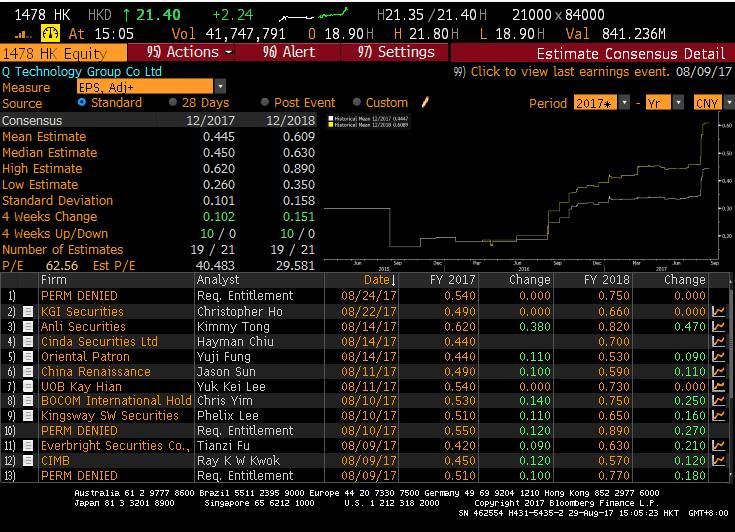Sort by the Date column header
The height and width of the screenshot is (532, 735).
pyautogui.click(x=380, y=280)
